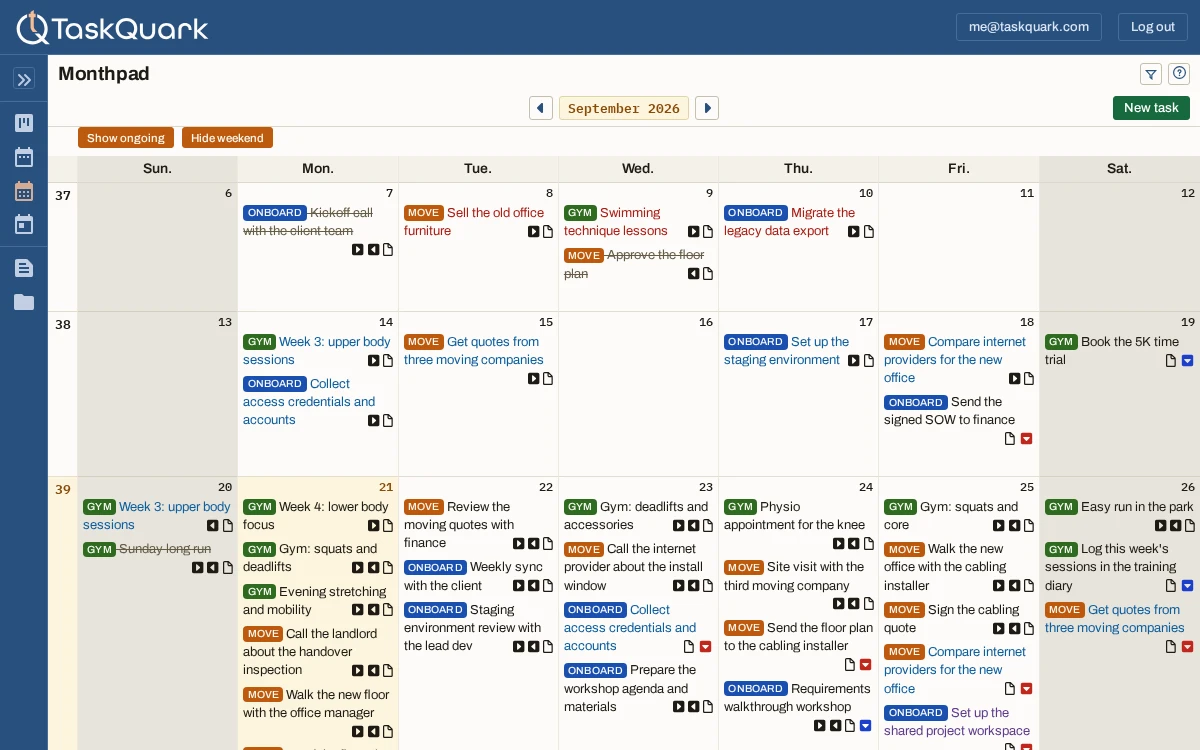The height and width of the screenshot is (750, 1200).
Task: Open blue dropdown on Requirements walkthrough workshop
Action: (866, 726)
